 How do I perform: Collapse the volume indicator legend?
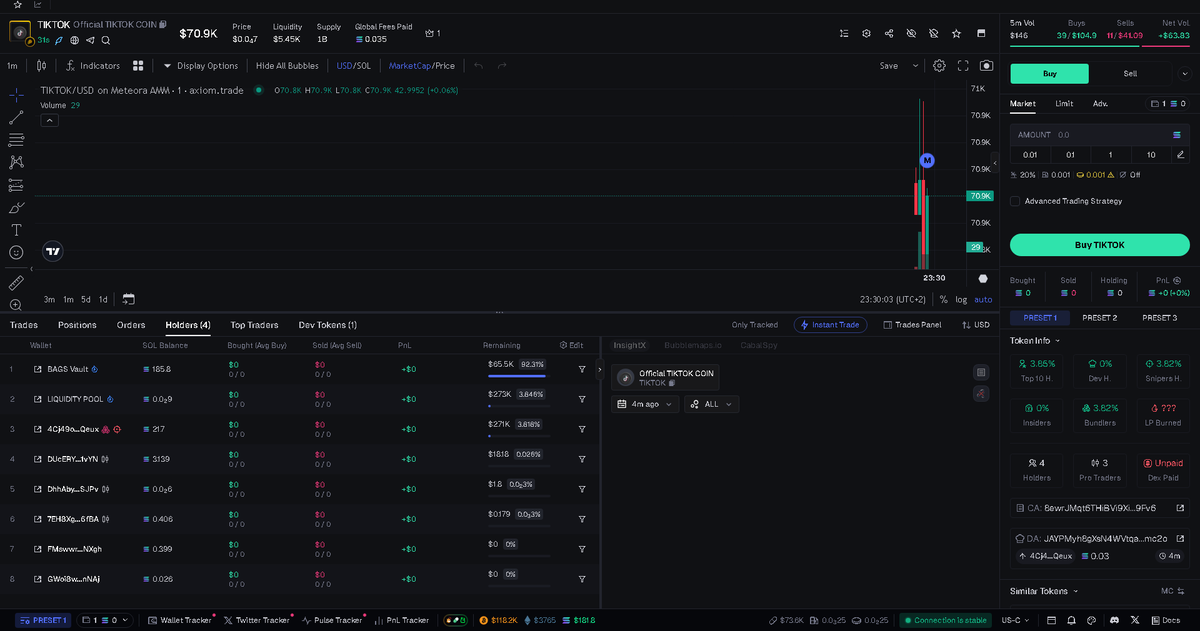click(x=49, y=120)
